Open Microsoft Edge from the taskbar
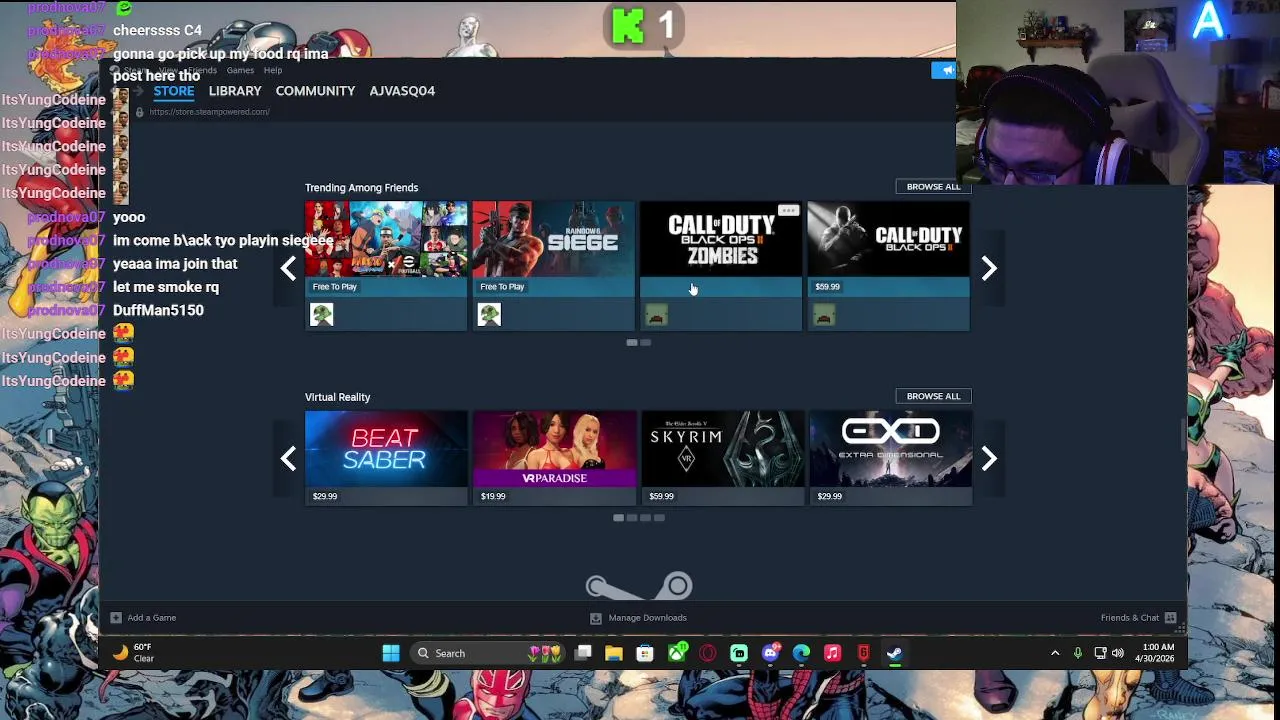Image resolution: width=1280 pixels, height=720 pixels. point(801,653)
